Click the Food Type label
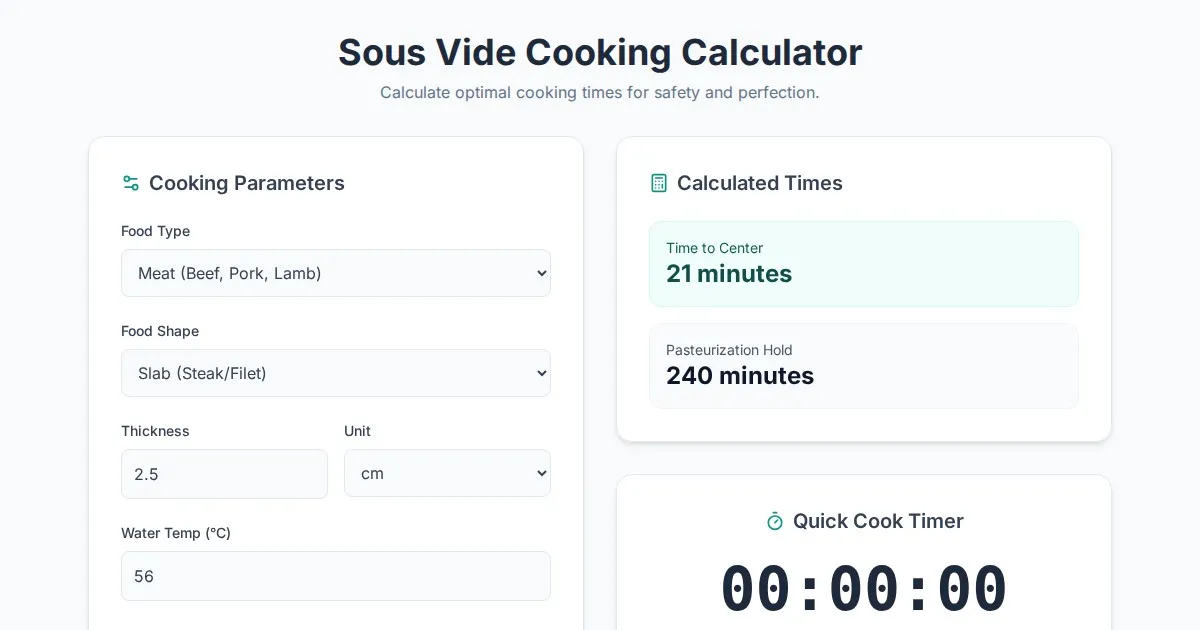The width and height of the screenshot is (1200, 630). 155,231
